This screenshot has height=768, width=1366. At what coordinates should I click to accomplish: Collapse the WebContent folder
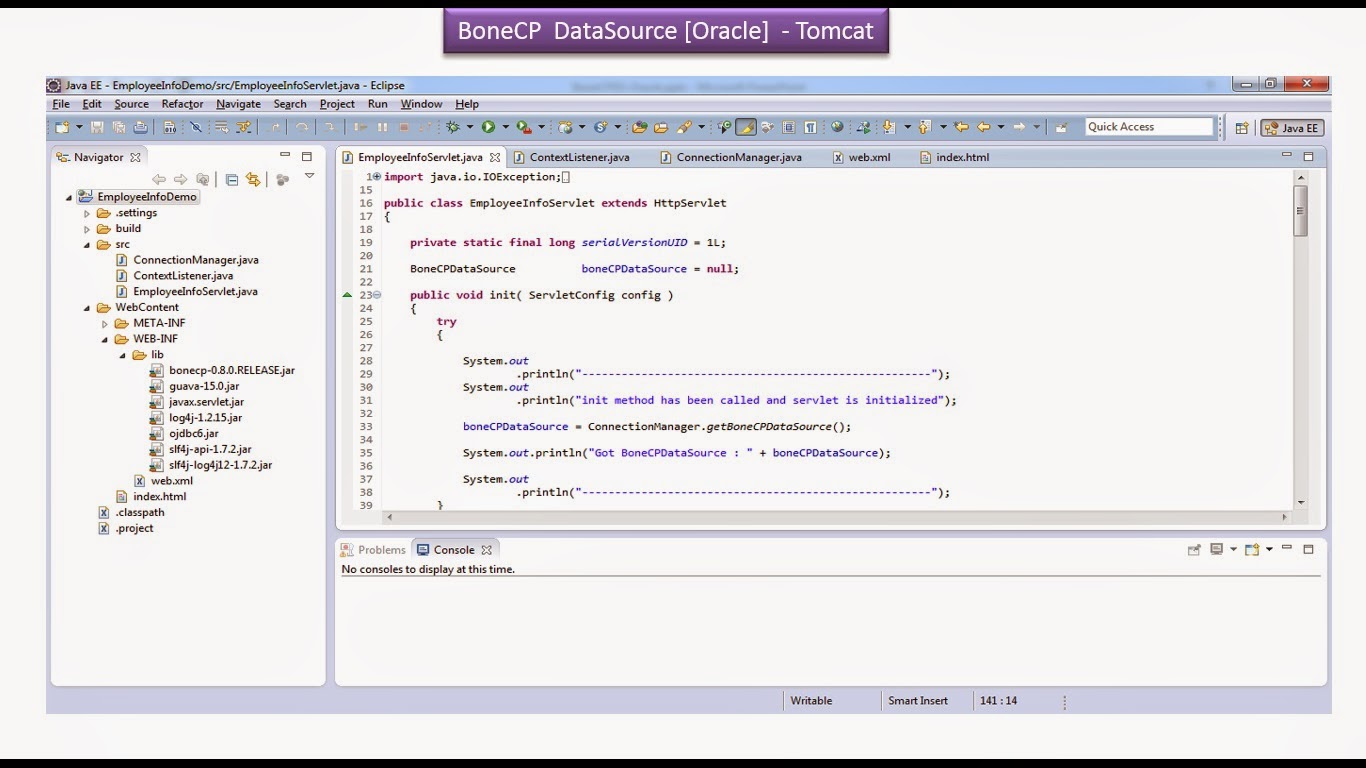tap(87, 308)
